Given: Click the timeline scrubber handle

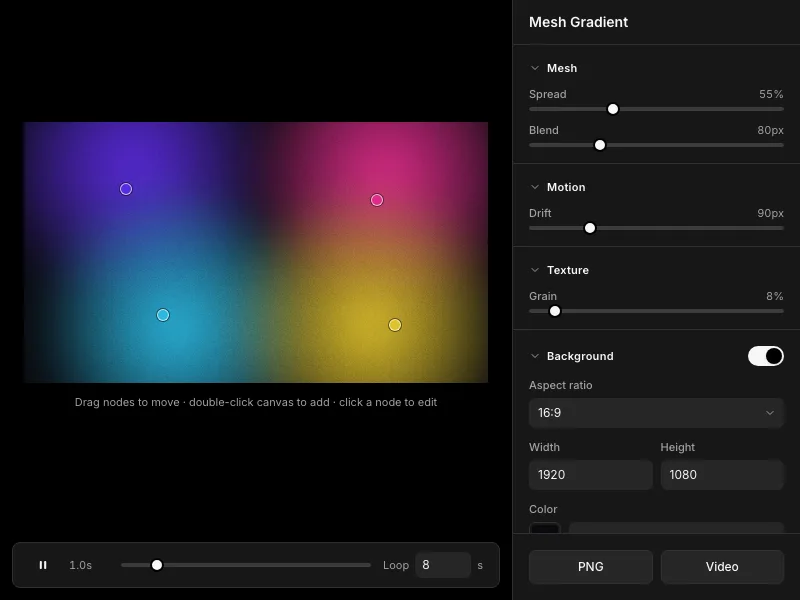Looking at the screenshot, I should pos(157,565).
